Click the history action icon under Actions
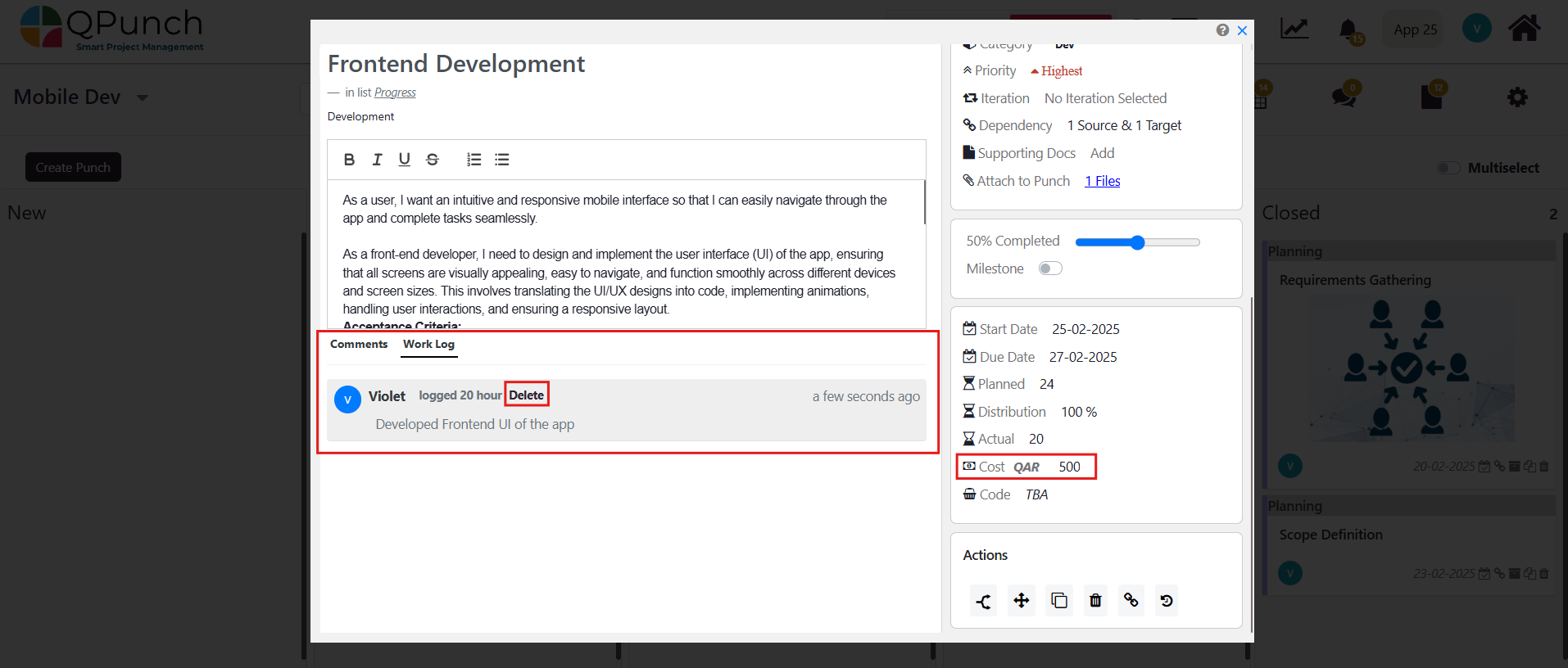The image size is (1568, 668). click(1167, 601)
